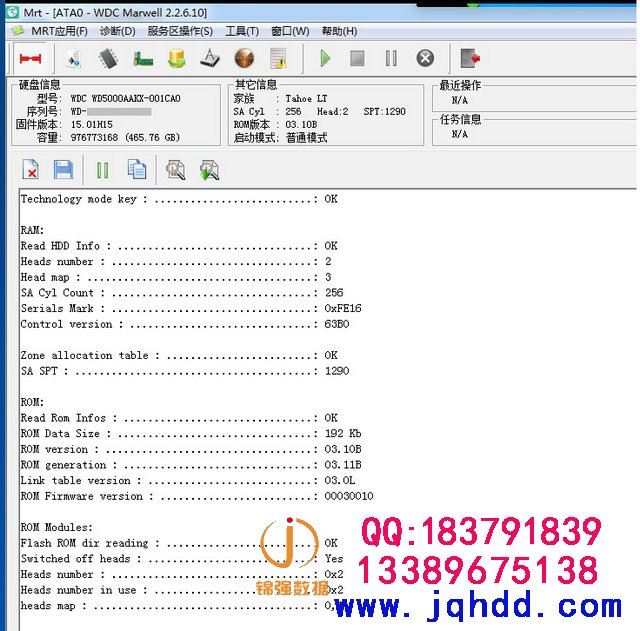Viewport: 640px width, 631px height.
Task: Click the exit icon with red arrow
Action: [x=470, y=58]
